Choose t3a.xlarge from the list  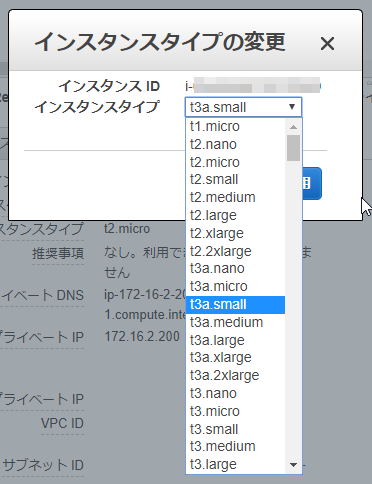pyautogui.click(x=235, y=358)
